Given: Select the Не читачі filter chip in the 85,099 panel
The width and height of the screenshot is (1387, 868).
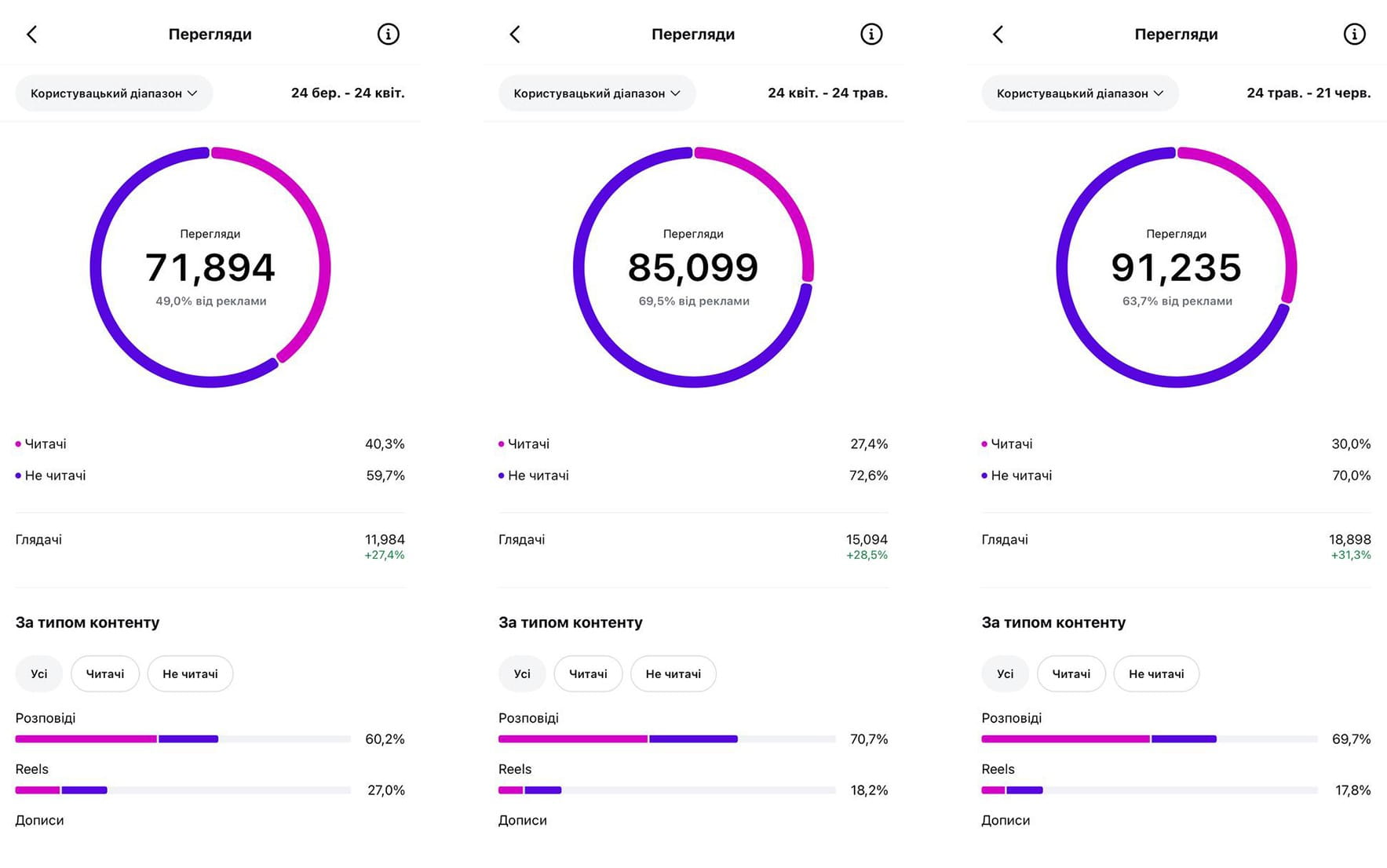Looking at the screenshot, I should tap(673, 674).
